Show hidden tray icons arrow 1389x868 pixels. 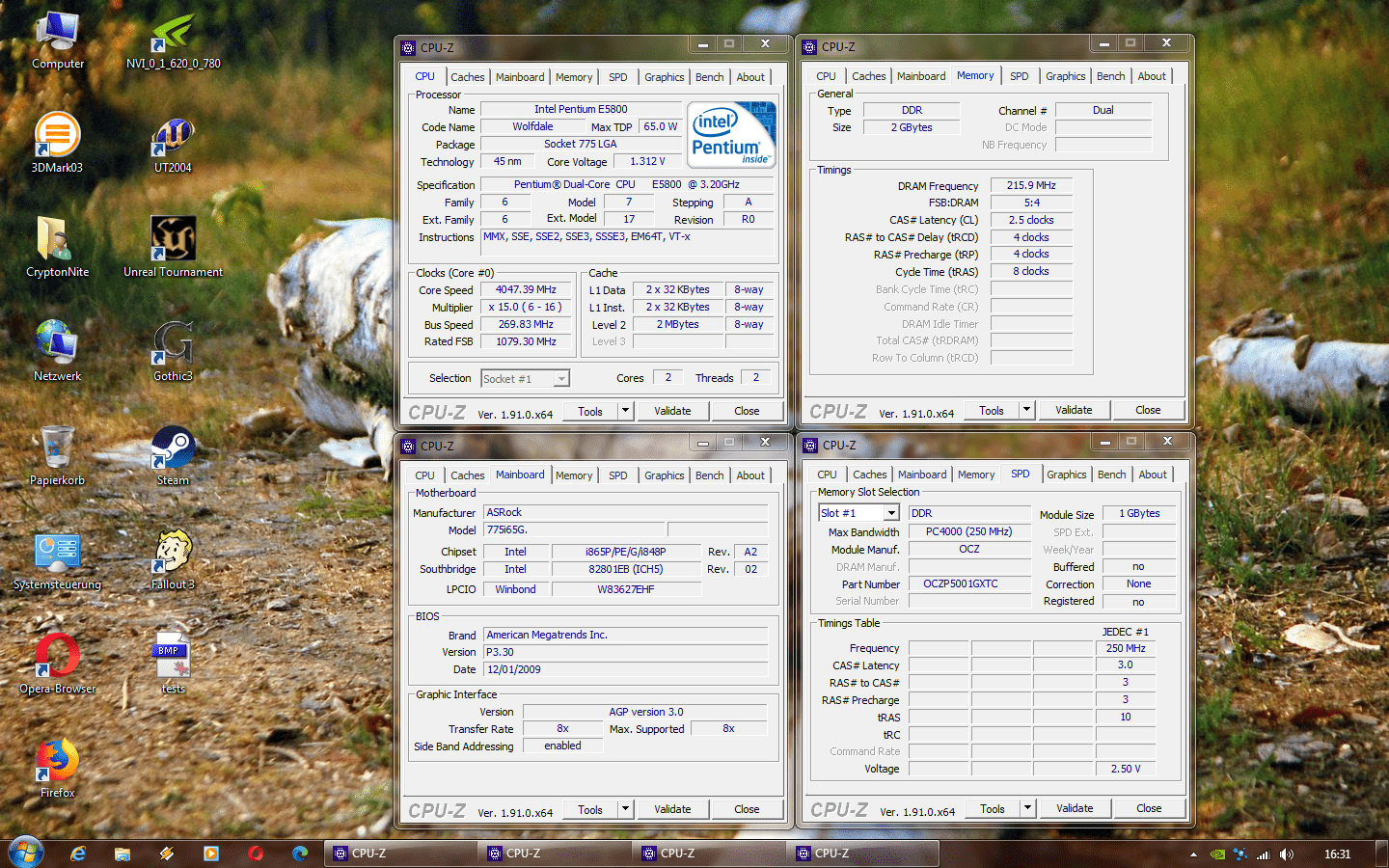pyautogui.click(x=1193, y=854)
